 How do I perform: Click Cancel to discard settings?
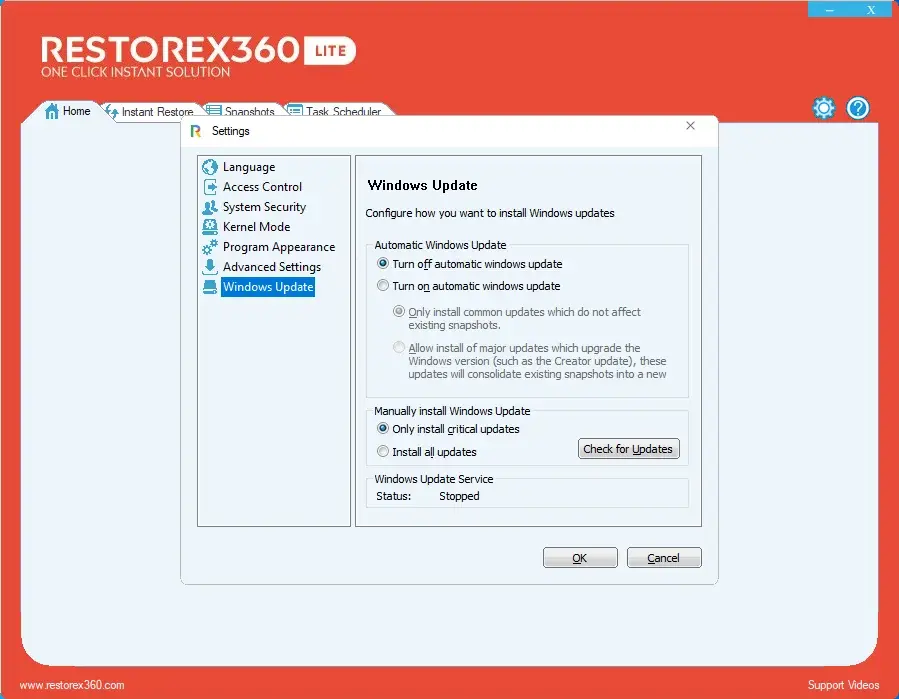pos(664,558)
